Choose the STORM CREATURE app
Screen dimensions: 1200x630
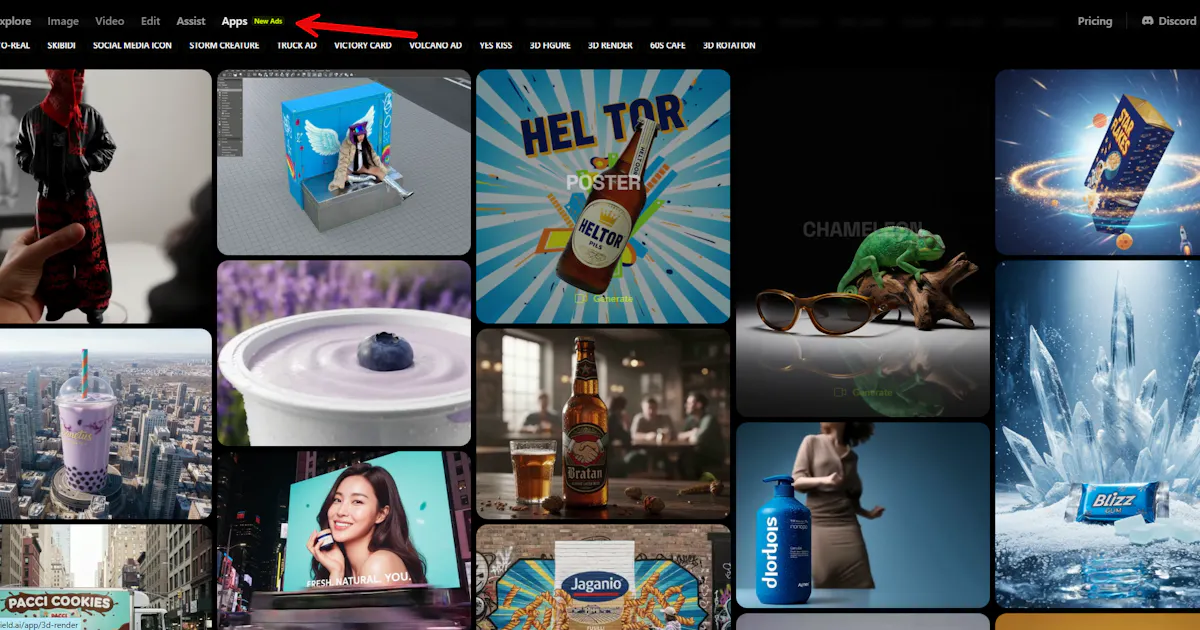[x=224, y=45]
